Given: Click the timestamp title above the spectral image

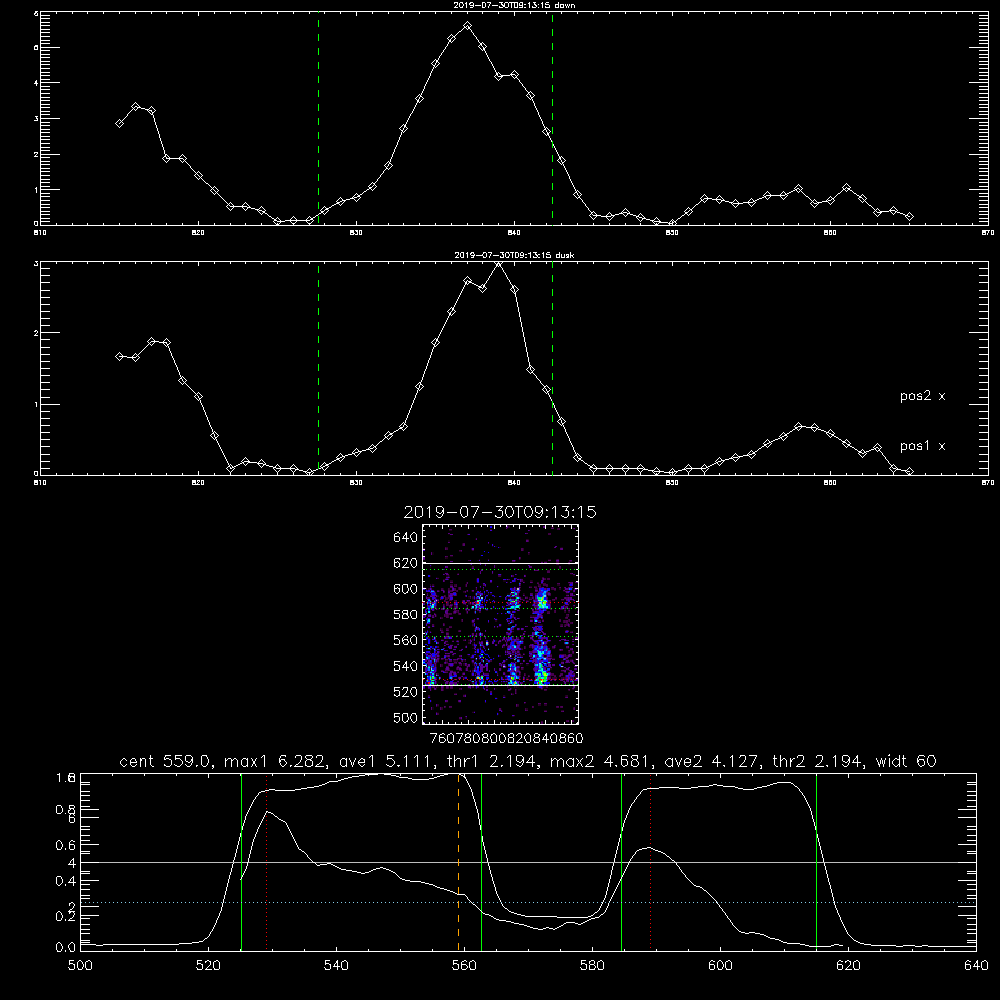Looking at the screenshot, I should [x=500, y=512].
